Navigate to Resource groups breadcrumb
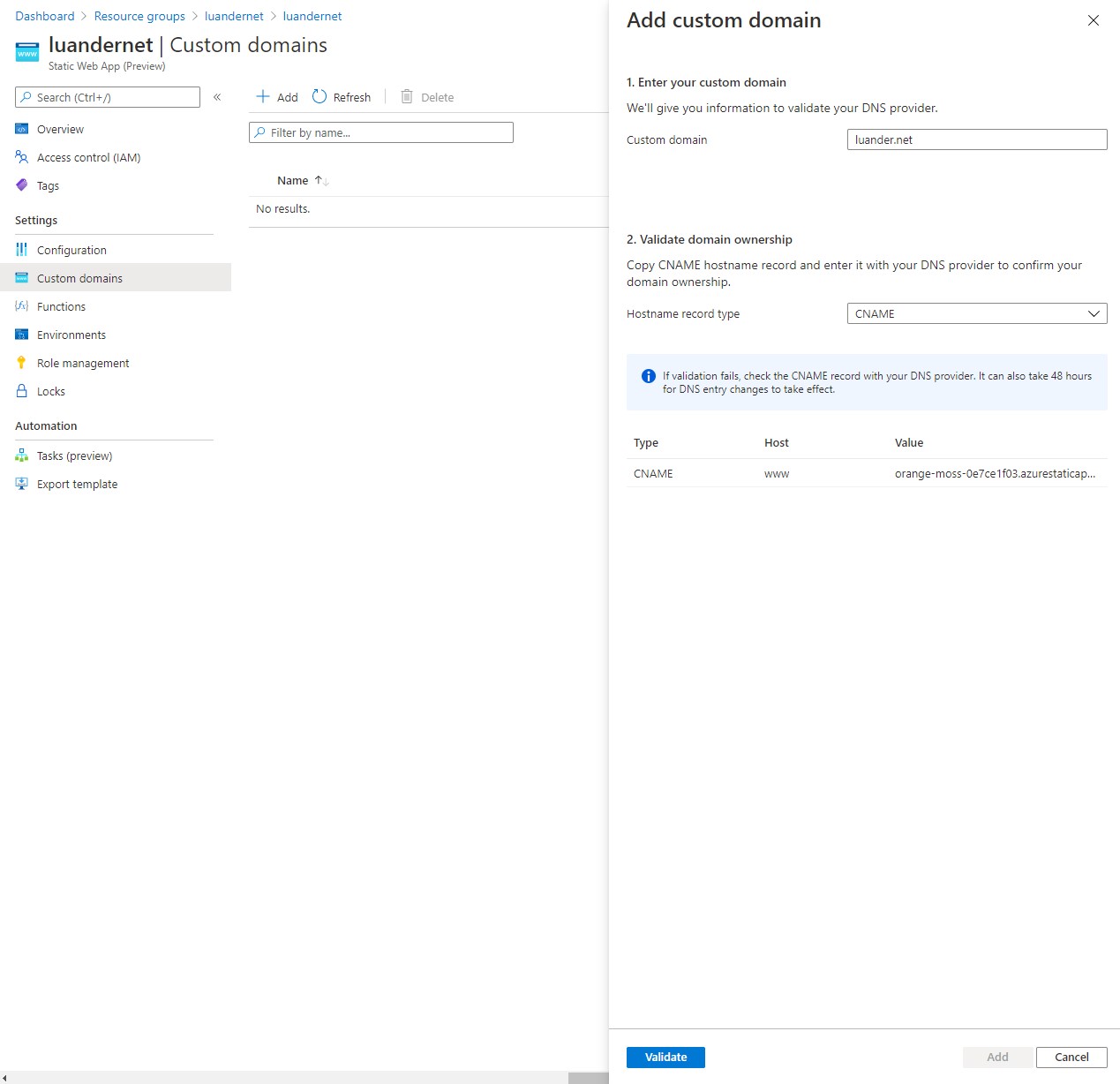 pyautogui.click(x=139, y=16)
